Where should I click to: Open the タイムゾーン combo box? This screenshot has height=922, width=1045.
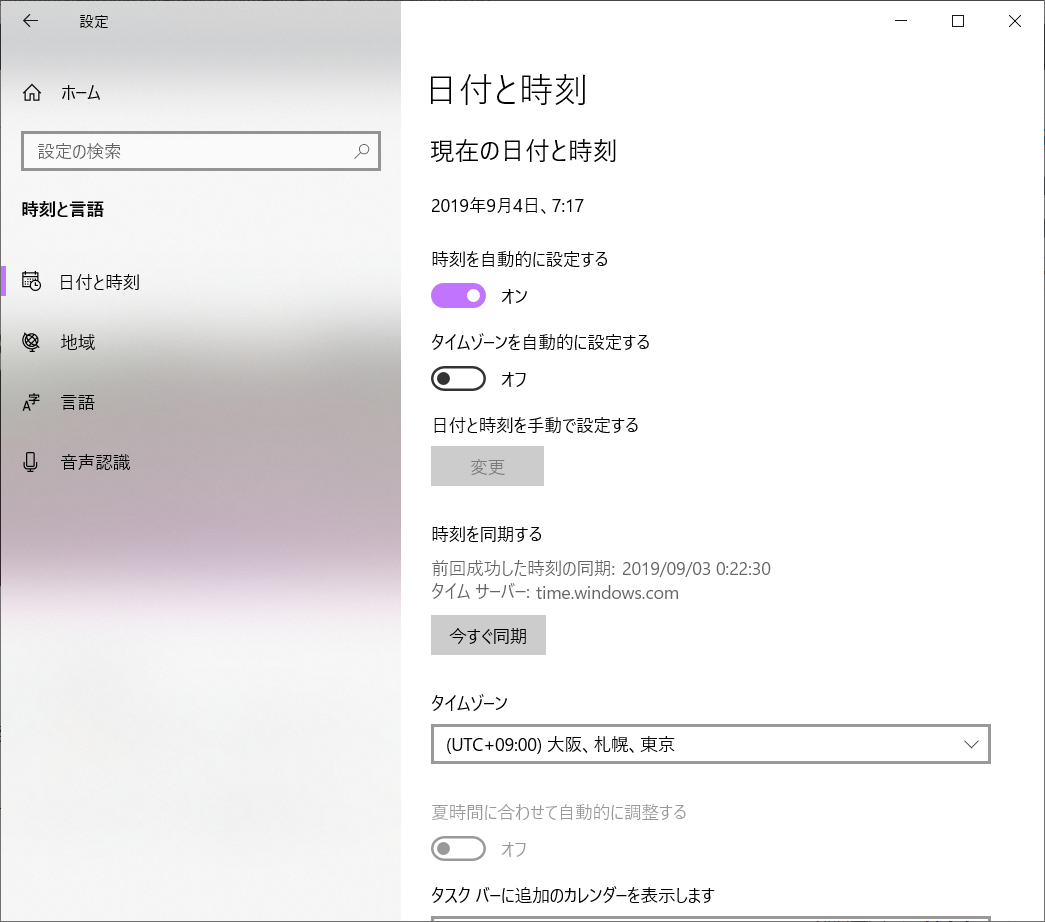pyautogui.click(x=710, y=744)
